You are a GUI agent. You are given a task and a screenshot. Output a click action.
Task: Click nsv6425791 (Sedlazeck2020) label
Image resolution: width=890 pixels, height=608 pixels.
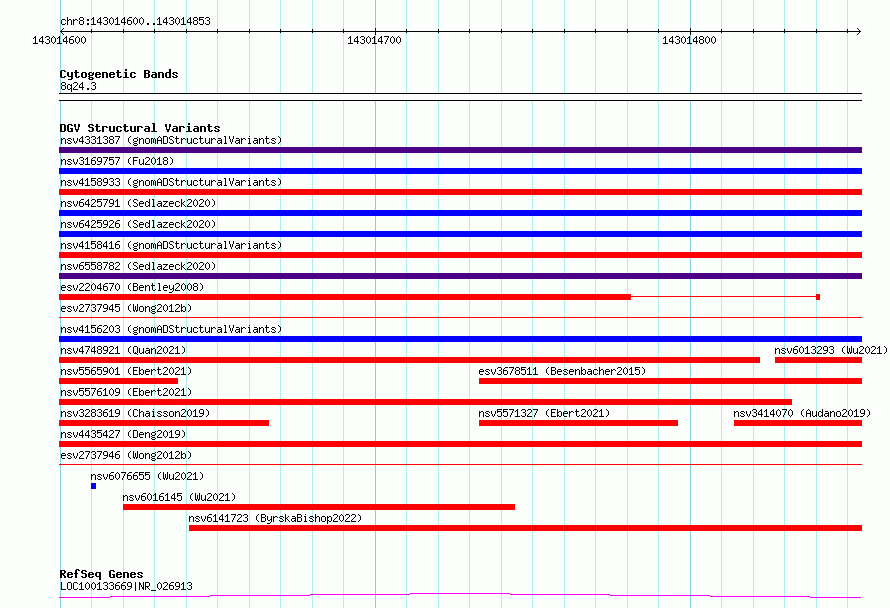tap(138, 203)
